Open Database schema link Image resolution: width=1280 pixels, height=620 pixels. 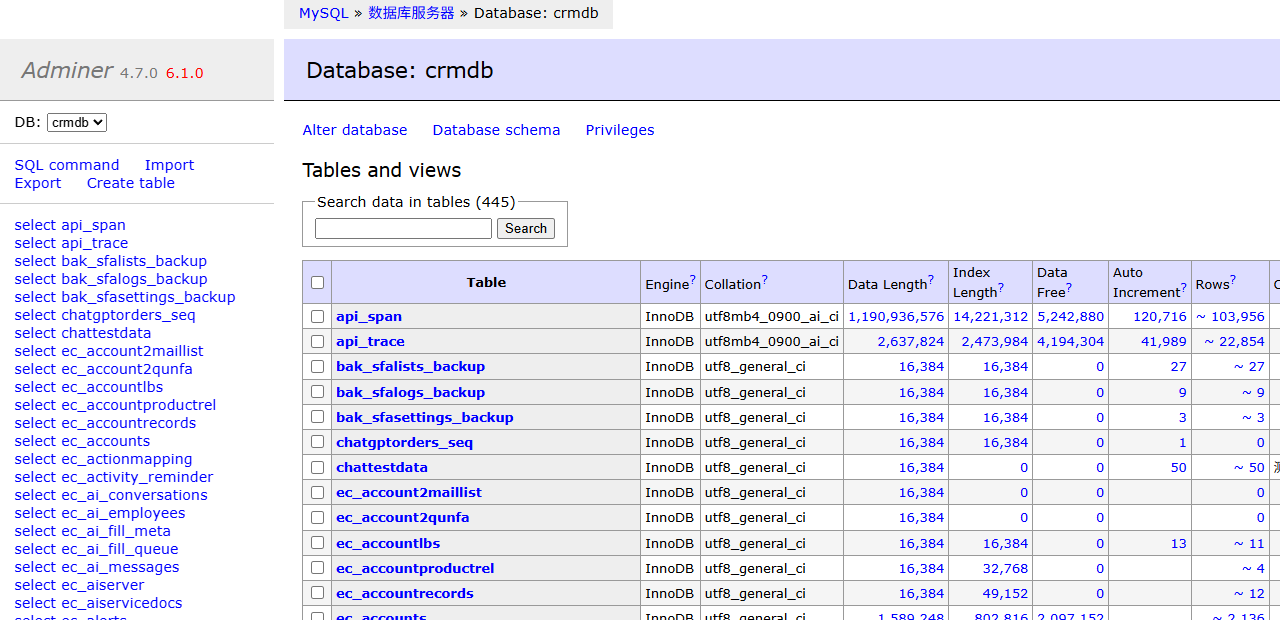[x=496, y=130]
